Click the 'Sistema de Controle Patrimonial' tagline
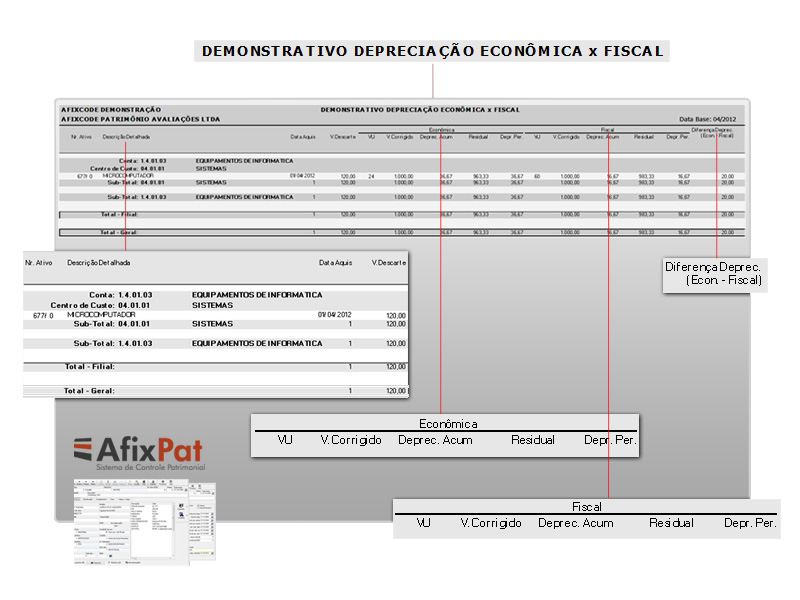Image resolution: width=800 pixels, height=600 pixels. point(151,467)
